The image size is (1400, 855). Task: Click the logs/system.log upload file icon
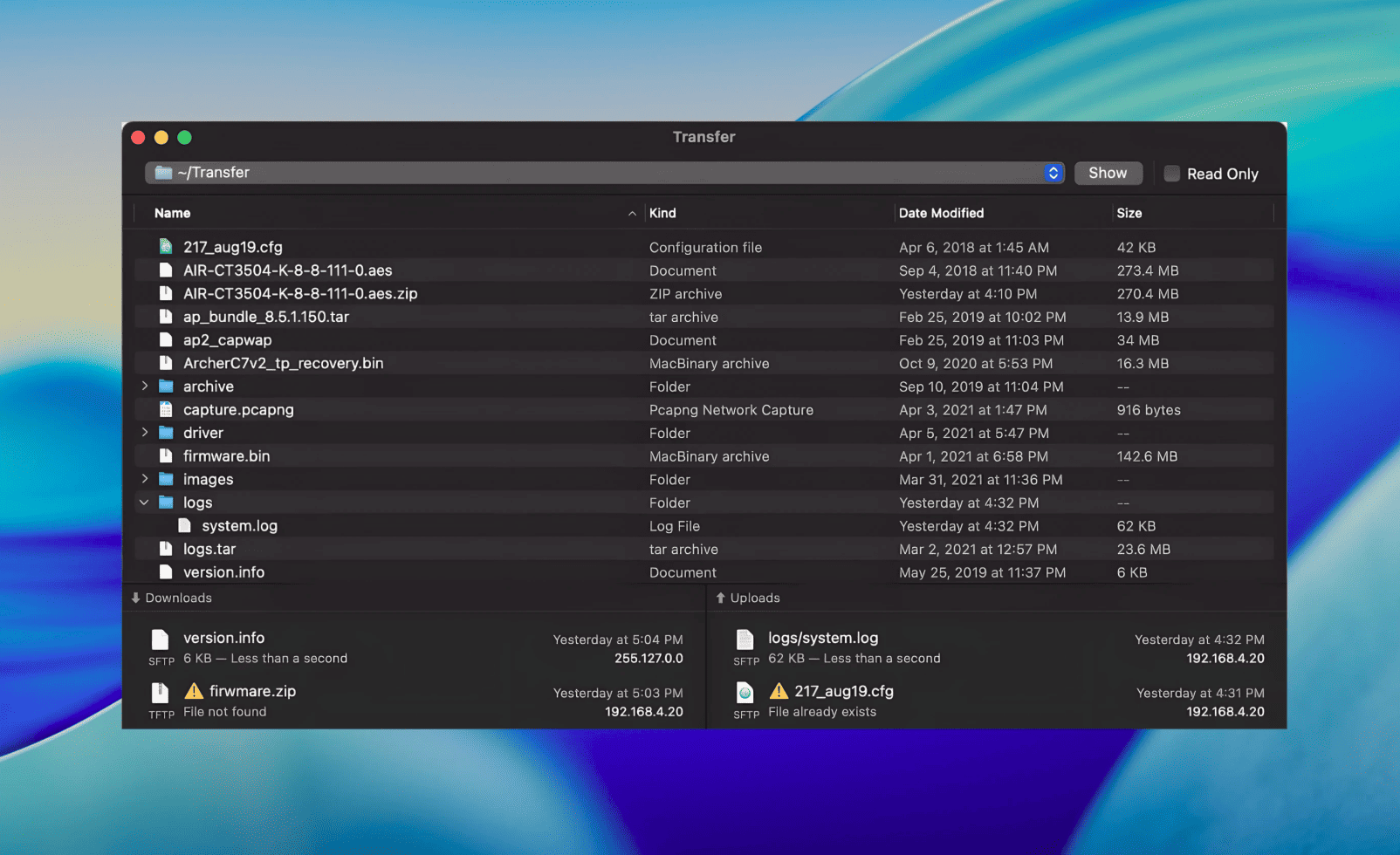pos(745,640)
